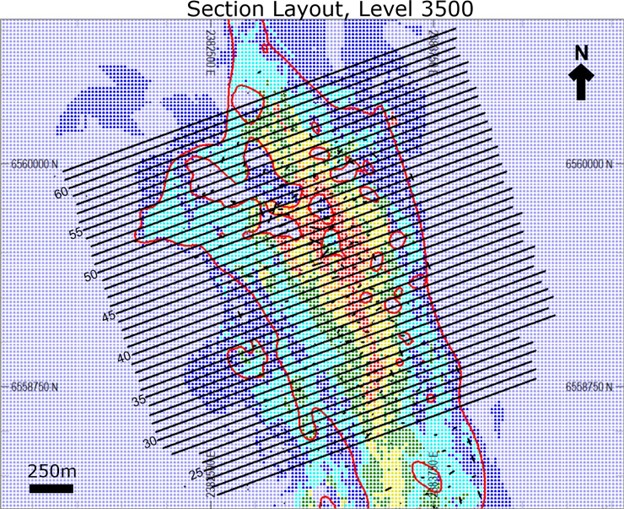
Task: Click left '6560000 N' northing label
Action: pyautogui.click(x=34, y=164)
